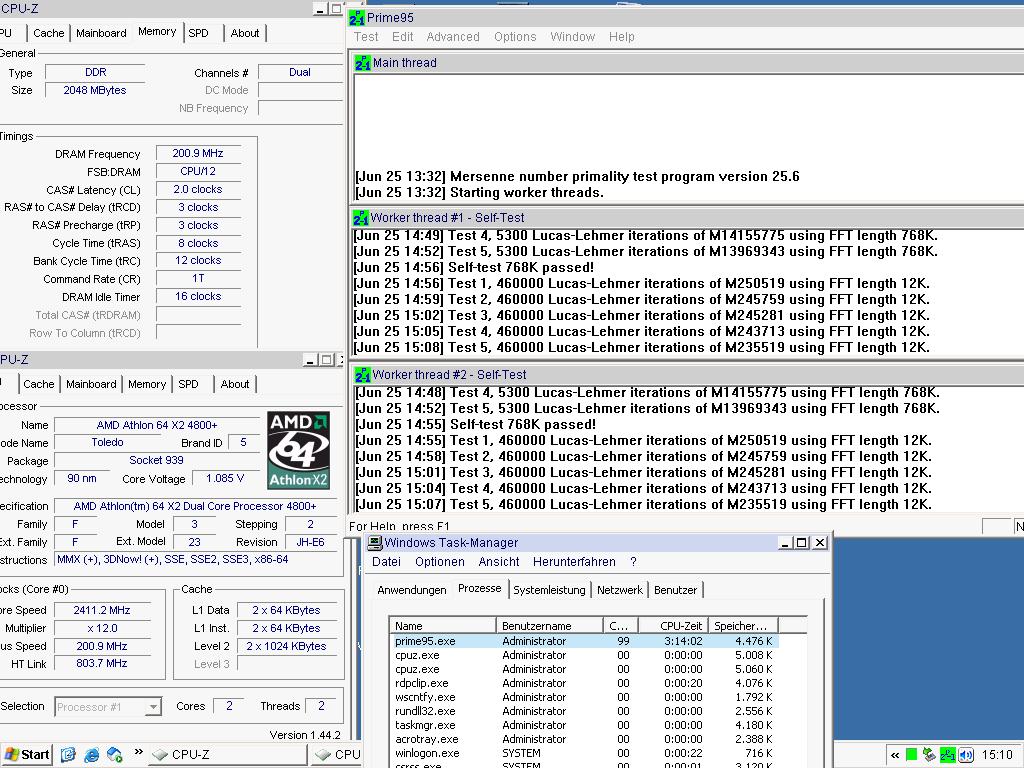Screen dimensions: 1024x768
Task: Open the Herunterfahren menu in Task-Manager
Action: pyautogui.click(x=574, y=562)
